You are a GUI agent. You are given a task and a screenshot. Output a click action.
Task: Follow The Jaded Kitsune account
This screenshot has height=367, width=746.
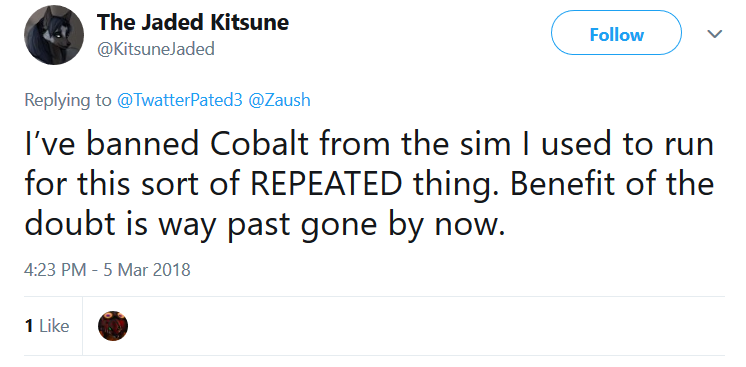(616, 35)
